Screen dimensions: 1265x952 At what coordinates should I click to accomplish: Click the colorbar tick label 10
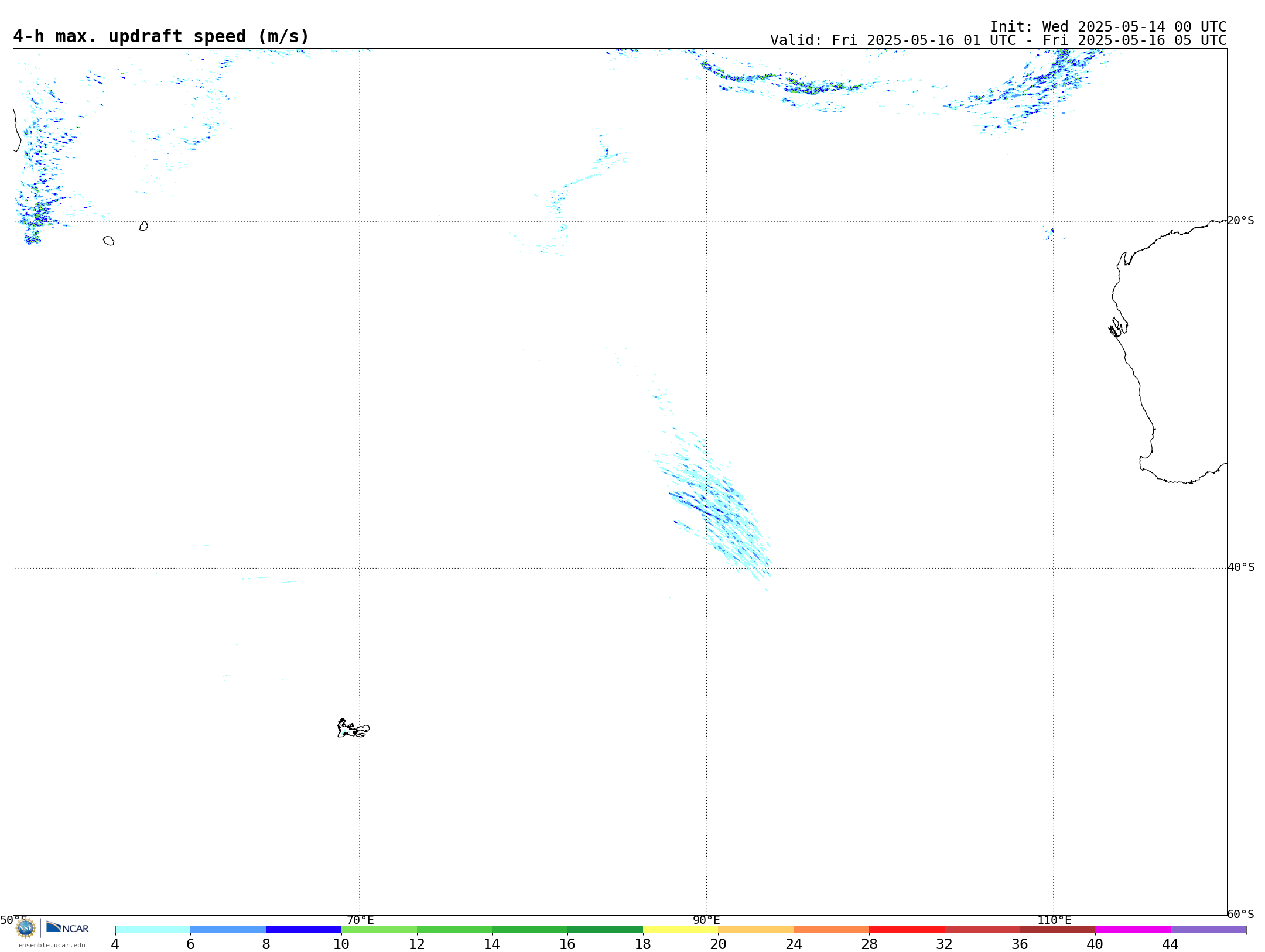pyautogui.click(x=341, y=944)
